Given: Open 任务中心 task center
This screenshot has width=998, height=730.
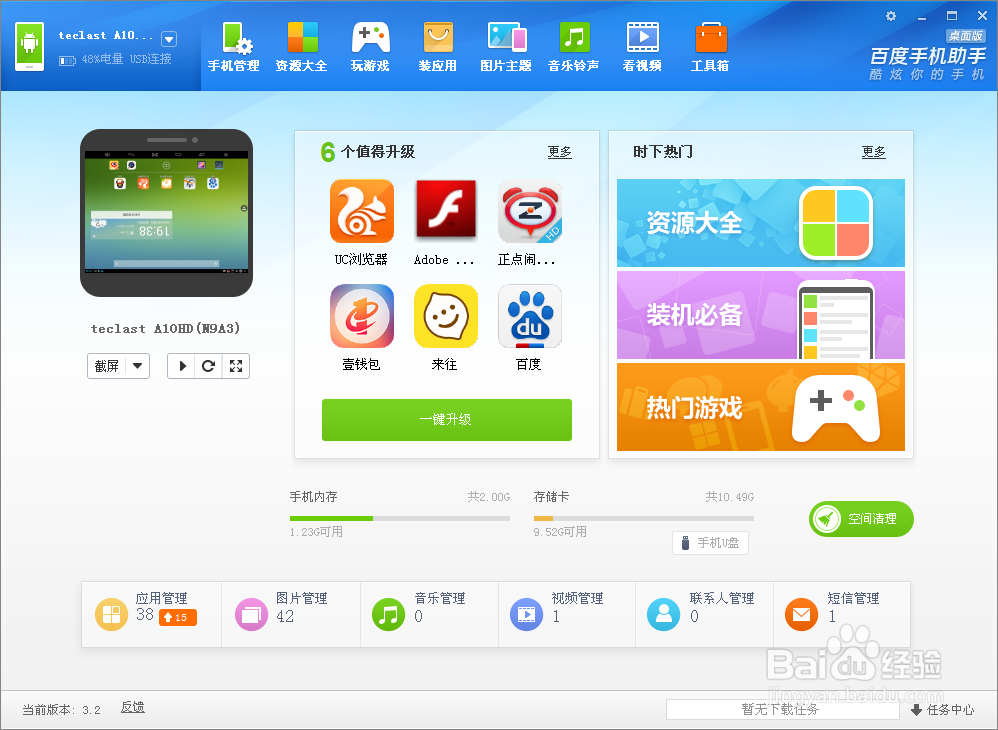Looking at the screenshot, I should tap(943, 710).
